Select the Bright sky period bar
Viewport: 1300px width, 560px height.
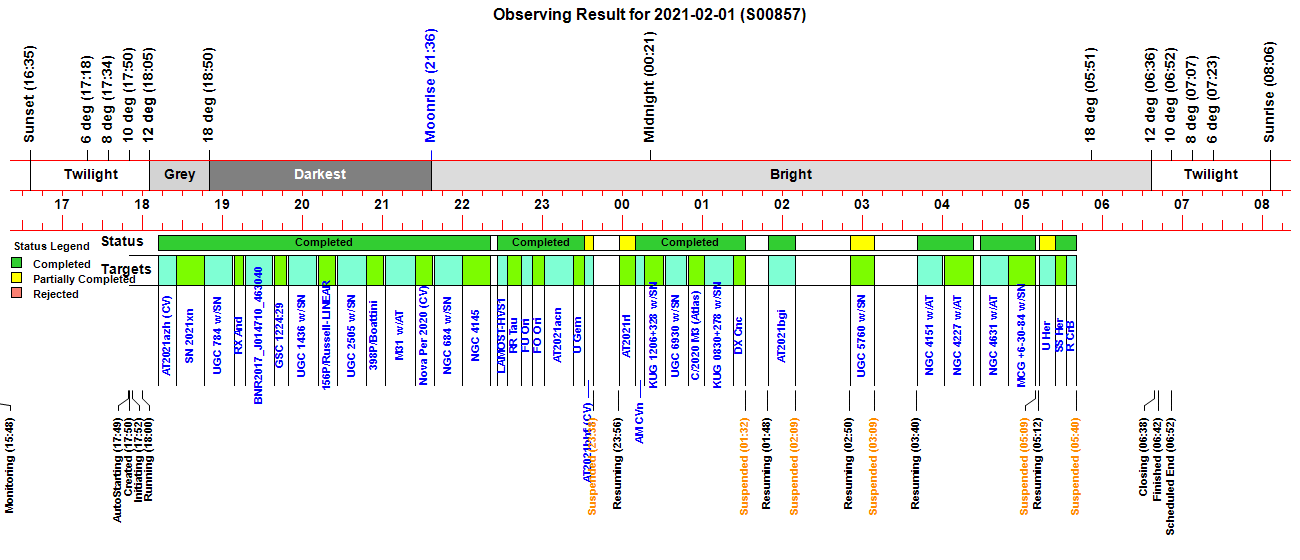point(791,174)
